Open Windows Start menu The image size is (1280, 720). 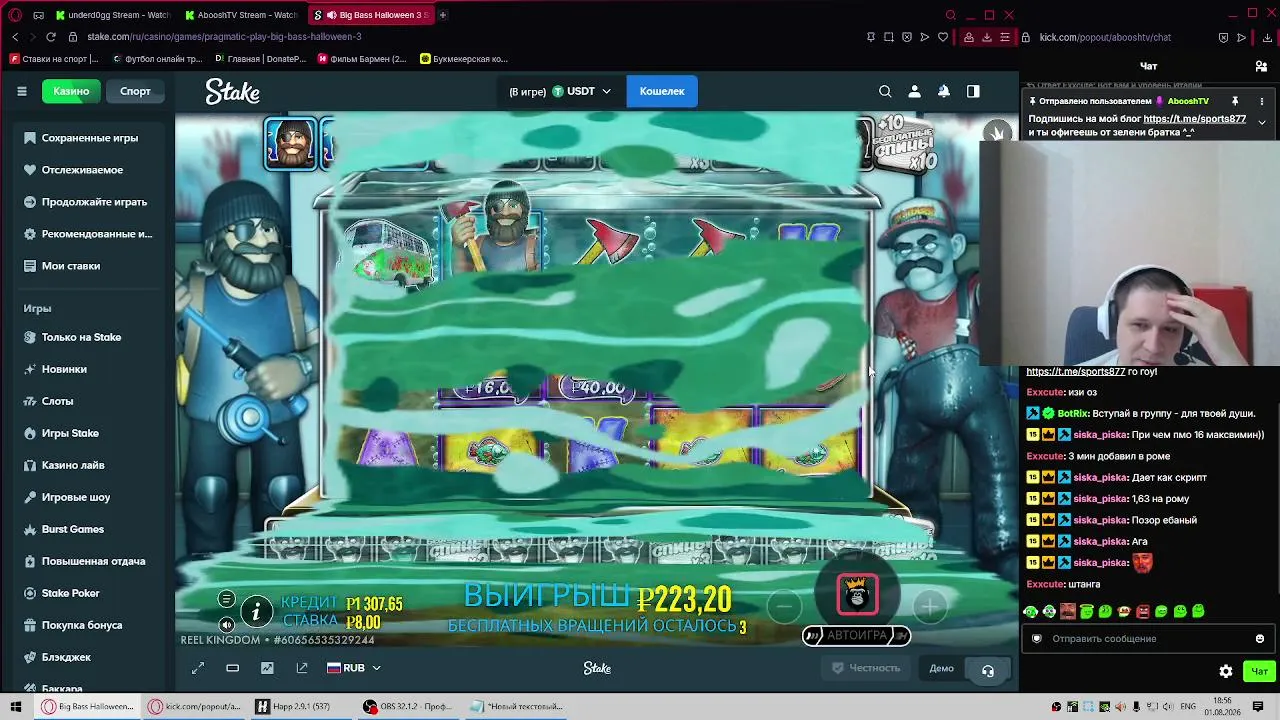pyautogui.click(x=16, y=707)
